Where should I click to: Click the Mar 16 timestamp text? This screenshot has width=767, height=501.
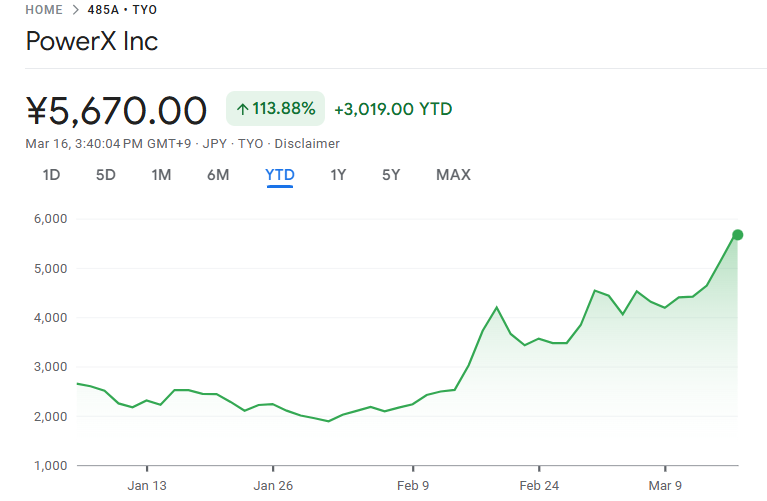tap(108, 144)
